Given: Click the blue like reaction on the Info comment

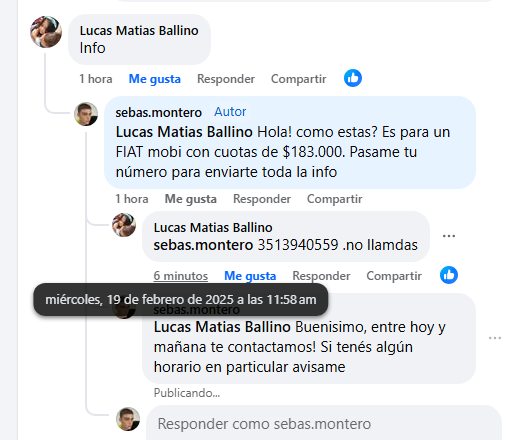Looking at the screenshot, I should pos(353,78).
